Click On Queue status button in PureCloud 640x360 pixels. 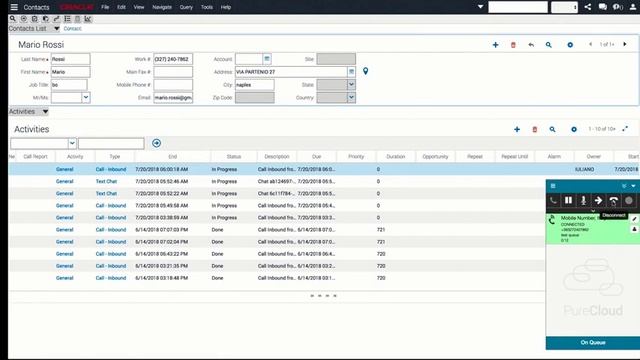[x=593, y=342]
